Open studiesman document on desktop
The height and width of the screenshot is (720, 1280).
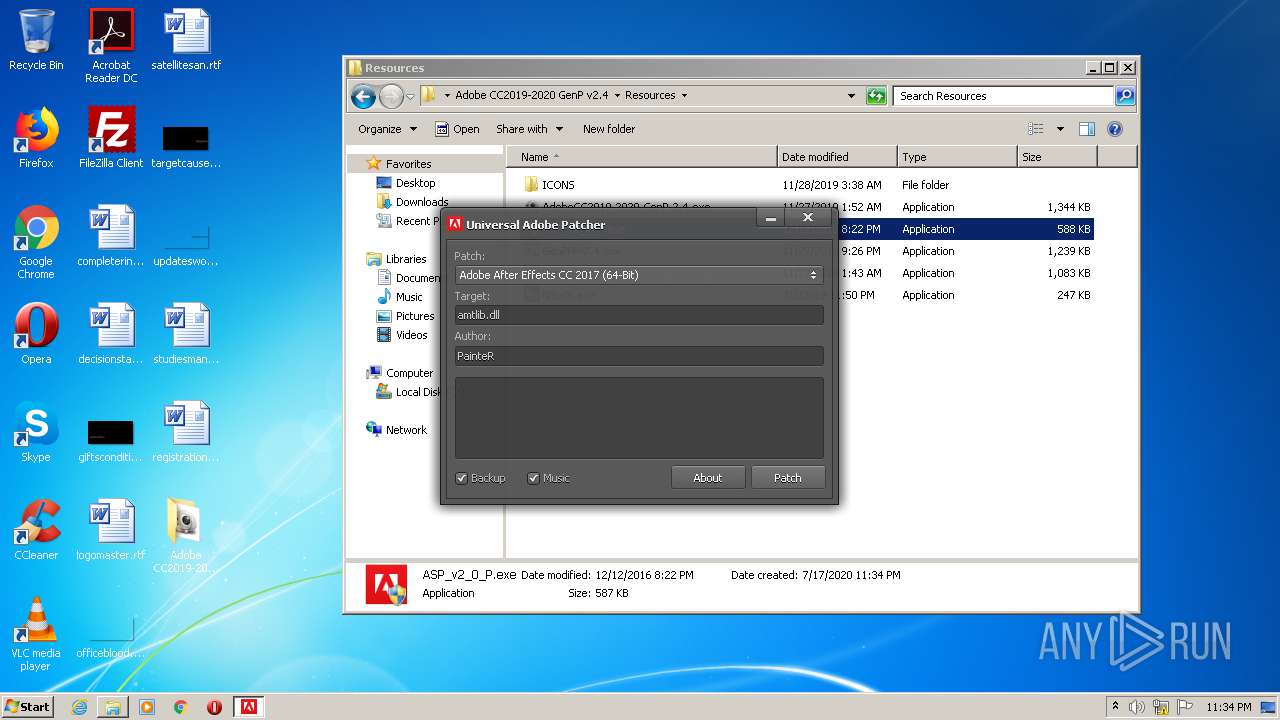point(186,334)
